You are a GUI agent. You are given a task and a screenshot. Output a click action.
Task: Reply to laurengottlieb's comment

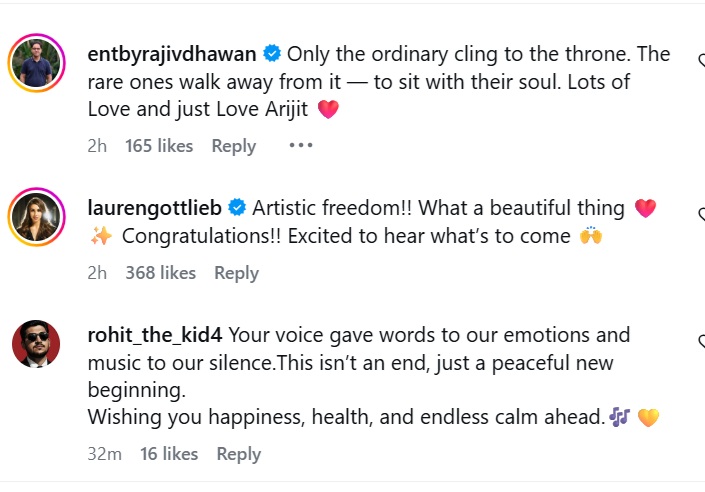(237, 273)
